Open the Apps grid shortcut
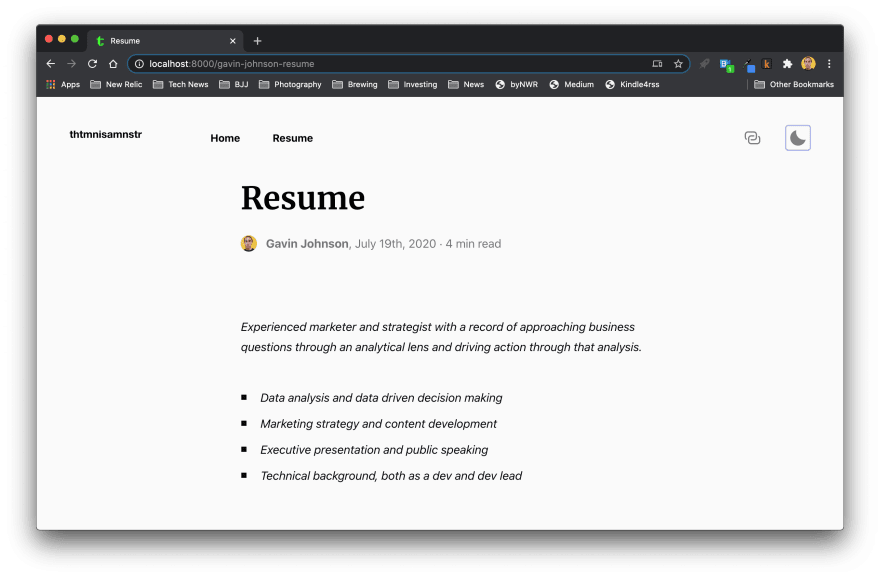This screenshot has width=880, height=578. 63,85
